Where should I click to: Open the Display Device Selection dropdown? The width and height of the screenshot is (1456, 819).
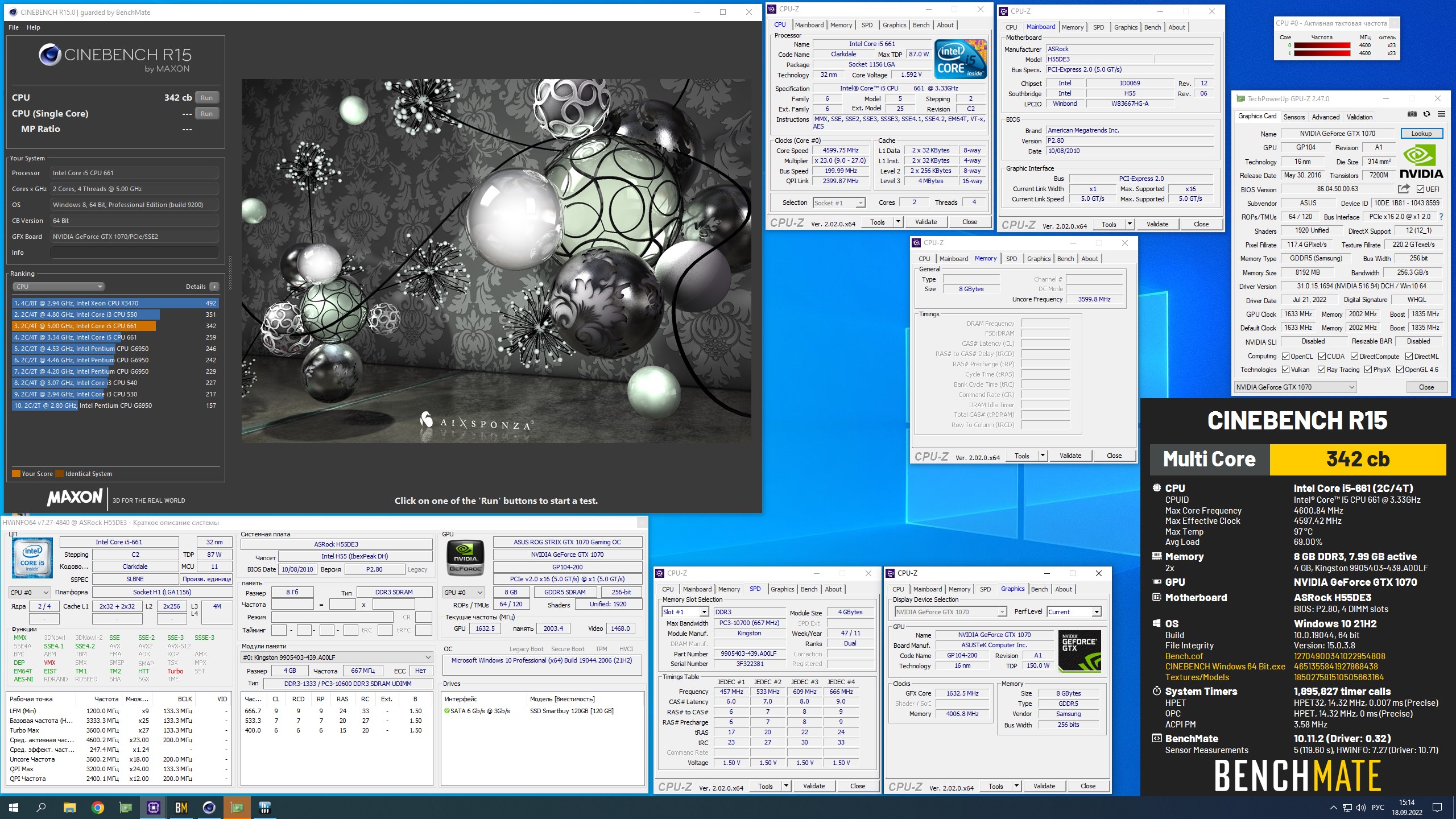click(x=950, y=612)
